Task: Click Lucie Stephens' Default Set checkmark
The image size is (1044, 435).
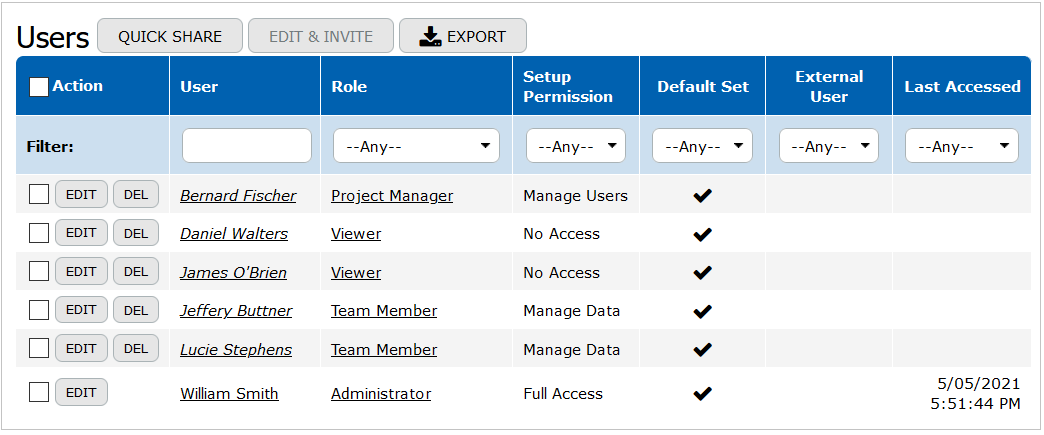Action: point(702,350)
